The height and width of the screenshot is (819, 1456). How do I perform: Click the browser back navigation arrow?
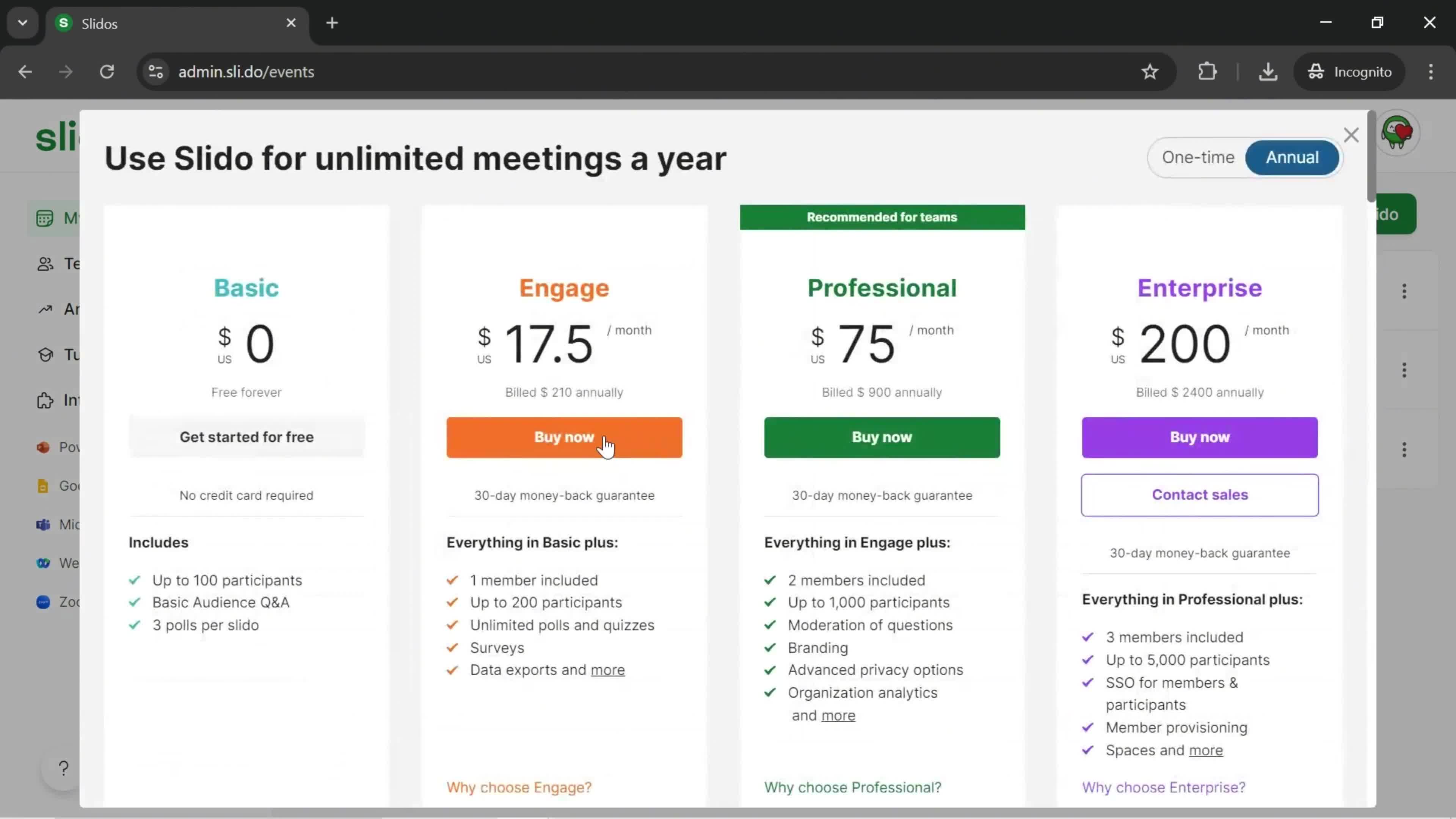pyautogui.click(x=25, y=71)
